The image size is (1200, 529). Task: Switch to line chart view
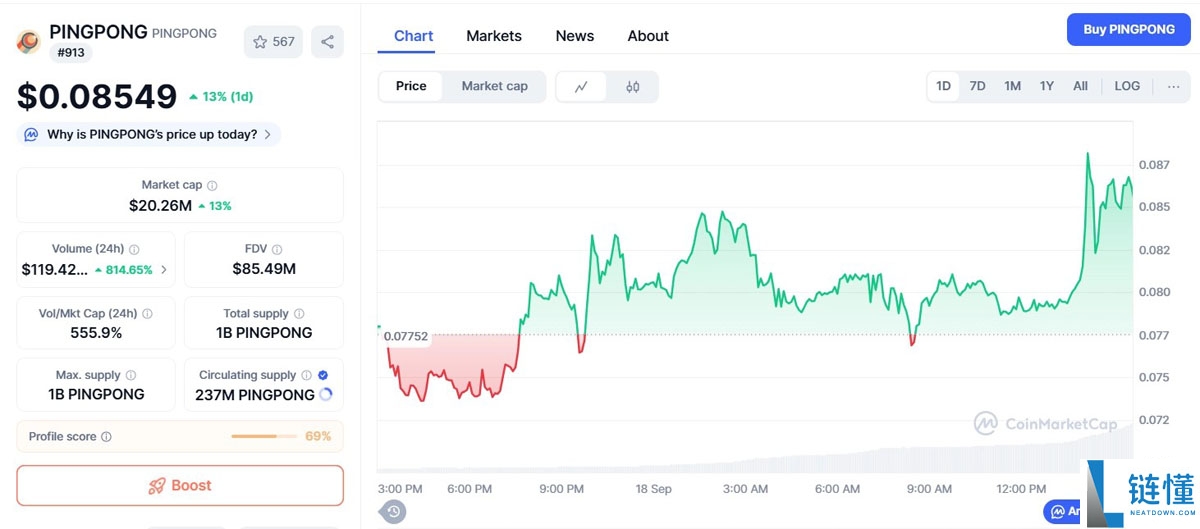click(x=581, y=87)
